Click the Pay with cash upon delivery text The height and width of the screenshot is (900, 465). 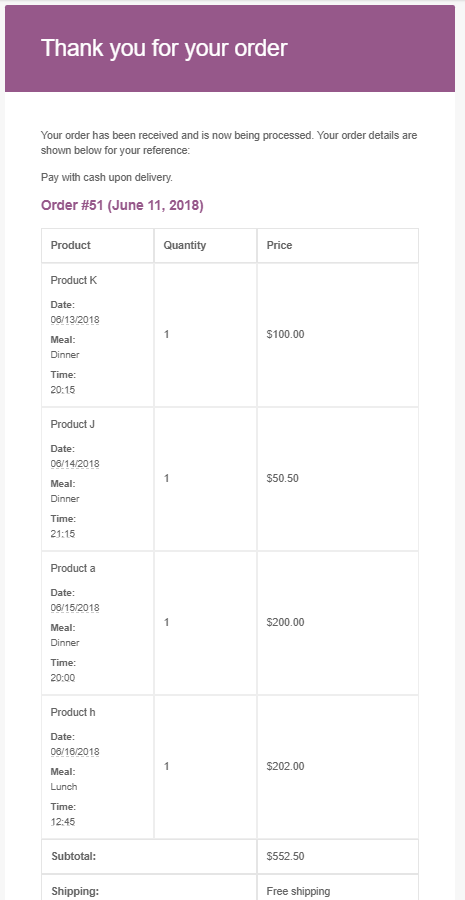click(107, 177)
